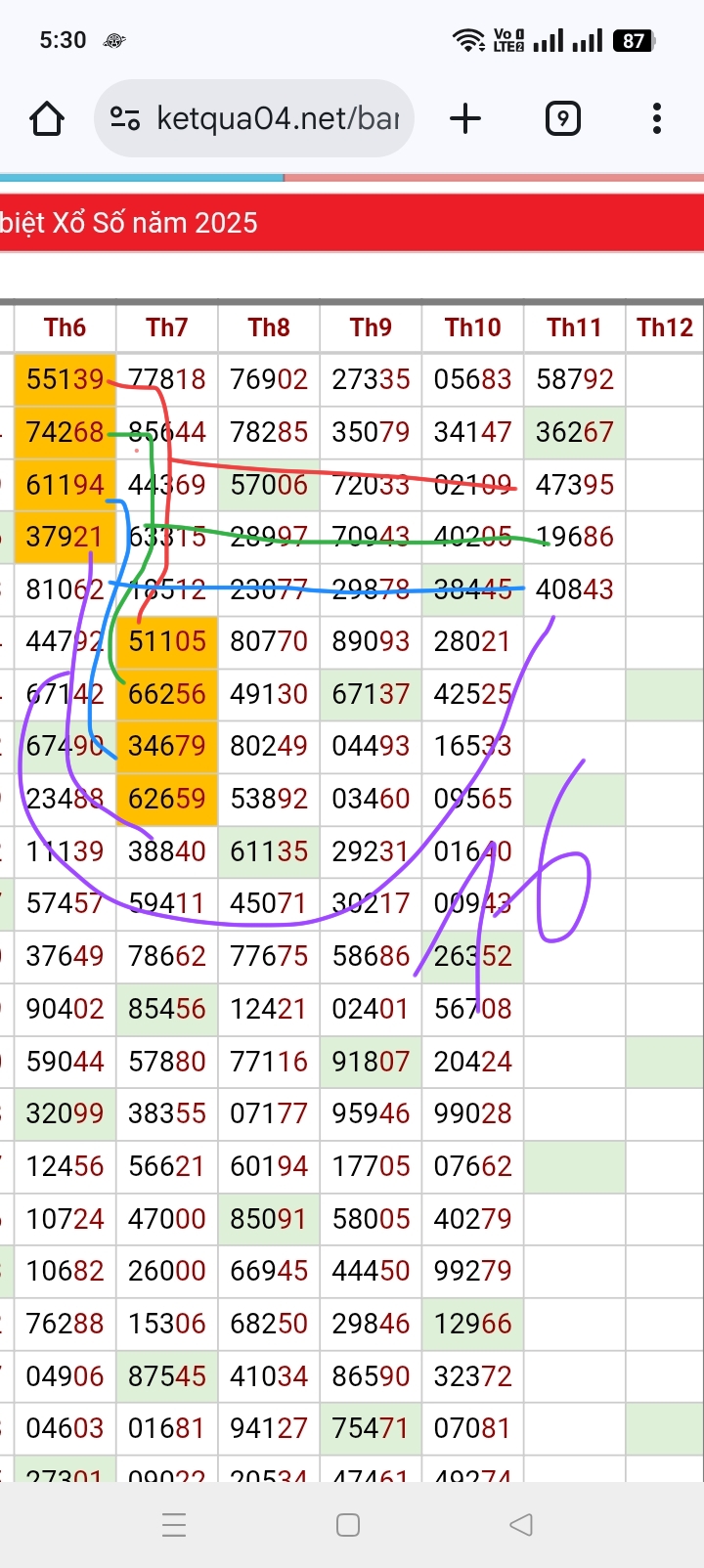Select the number 87545 in Th7
704x1568 pixels.
(167, 1376)
